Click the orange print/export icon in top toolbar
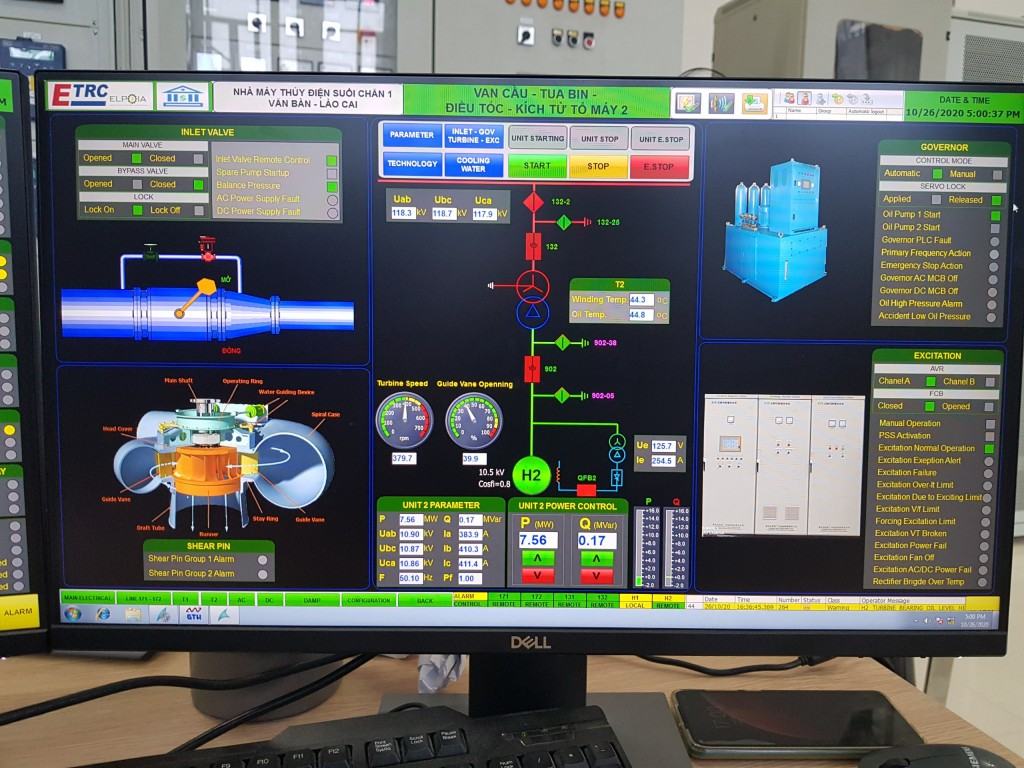The height and width of the screenshot is (768, 1024). 754,103
